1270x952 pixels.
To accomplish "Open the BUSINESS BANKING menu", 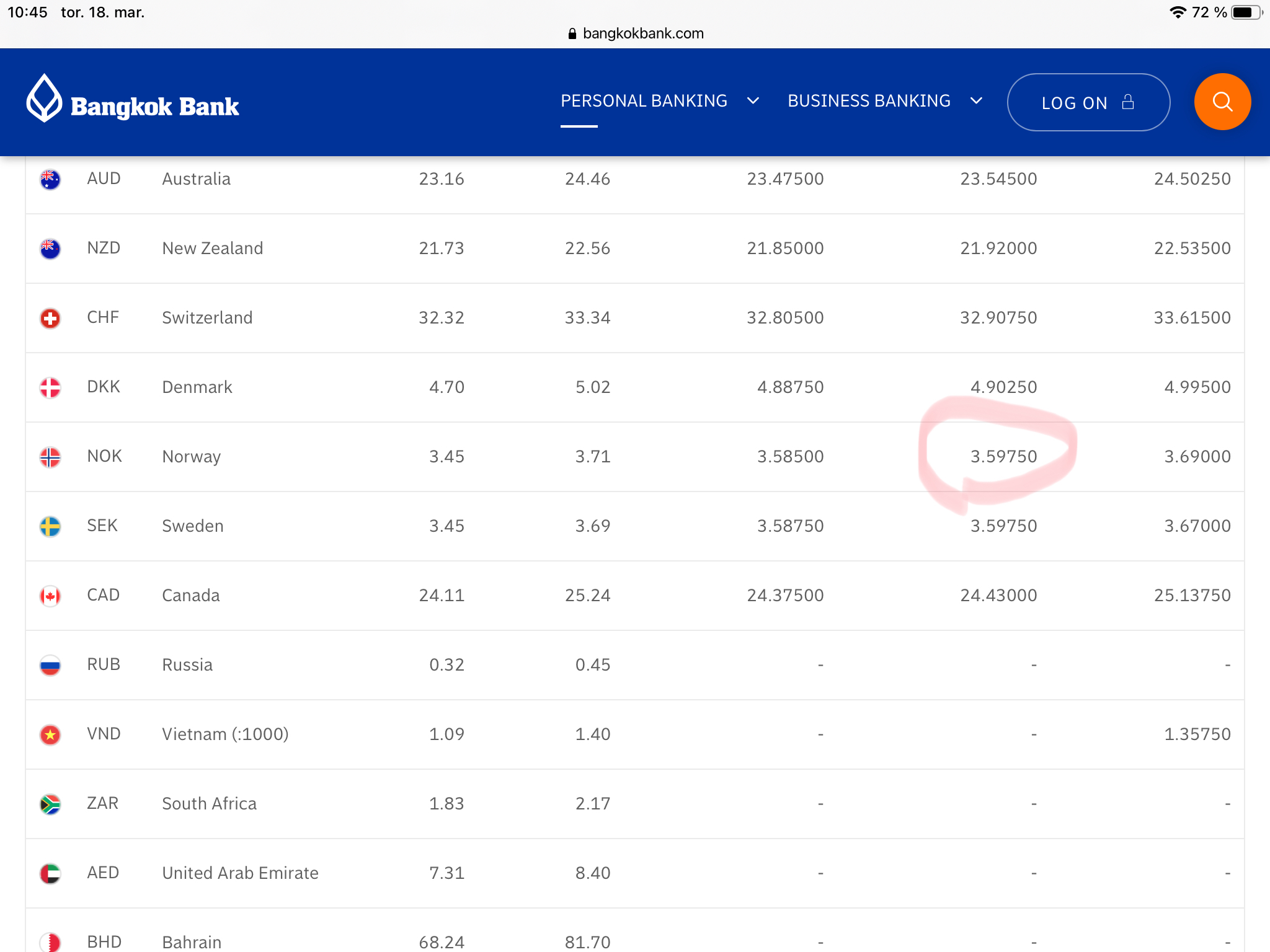I will [868, 101].
